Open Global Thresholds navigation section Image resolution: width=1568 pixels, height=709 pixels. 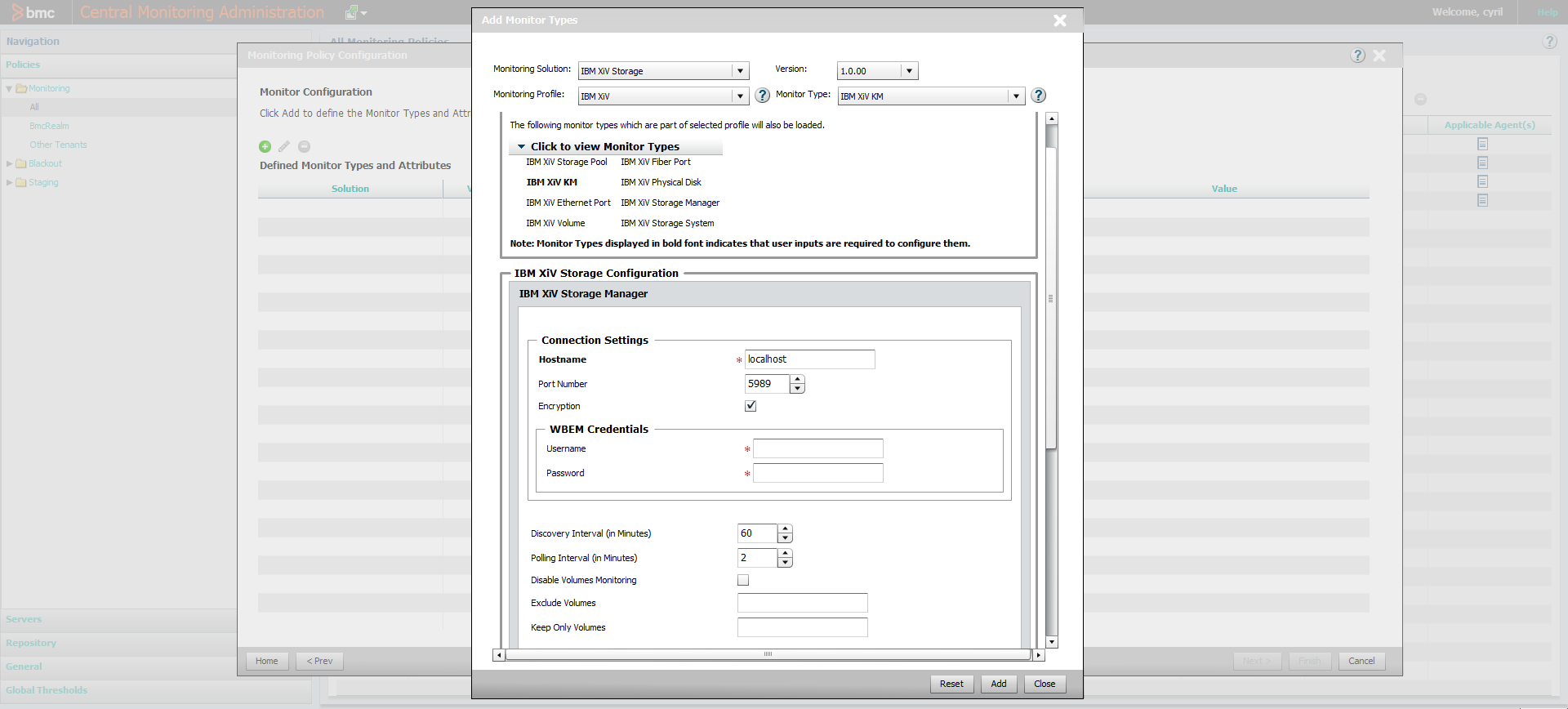pos(47,690)
